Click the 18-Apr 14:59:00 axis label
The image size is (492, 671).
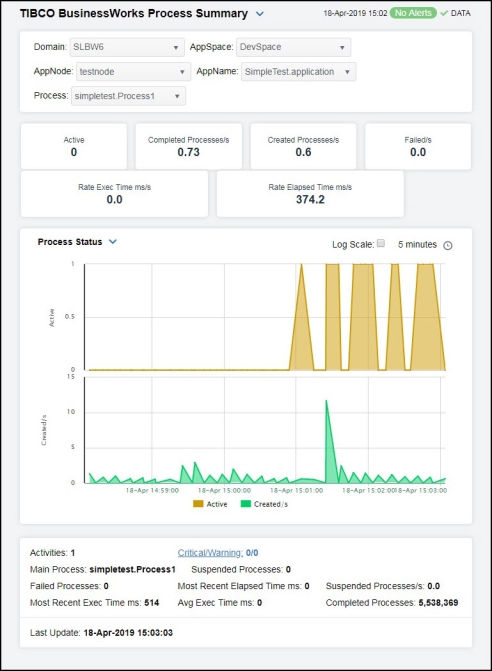(x=152, y=490)
